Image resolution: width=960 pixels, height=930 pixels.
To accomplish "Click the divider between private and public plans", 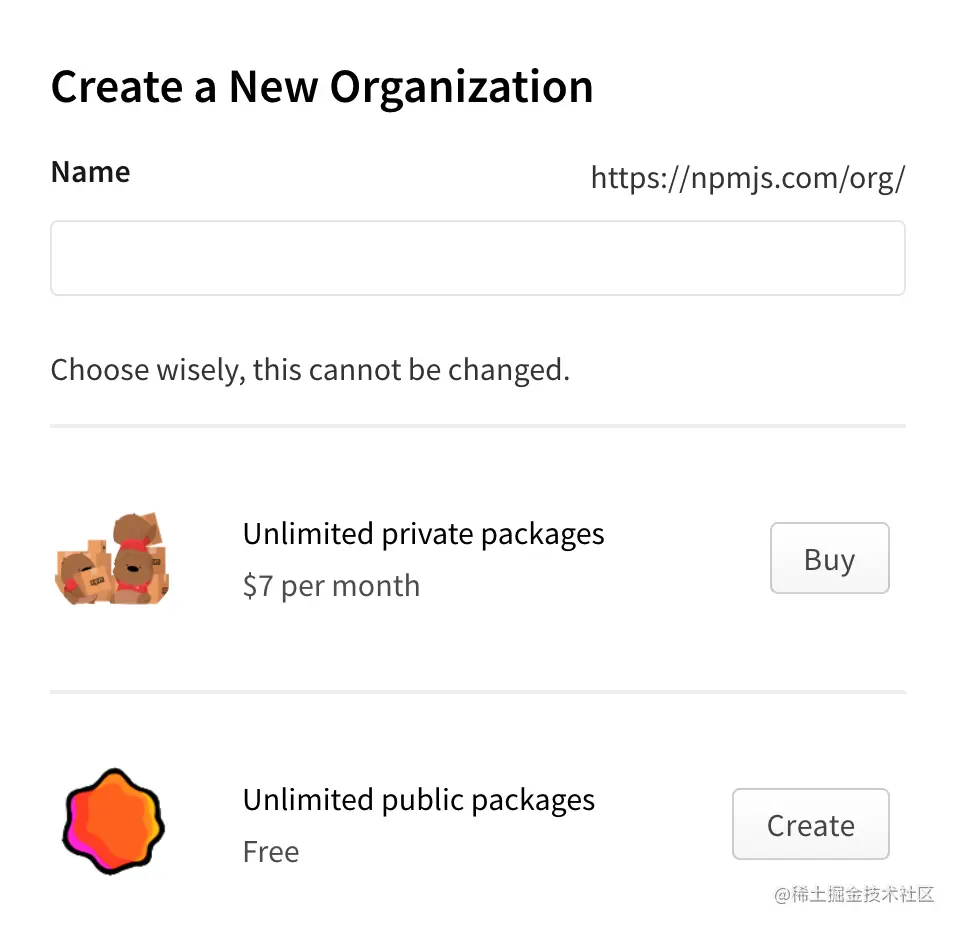I will click(x=477, y=691).
